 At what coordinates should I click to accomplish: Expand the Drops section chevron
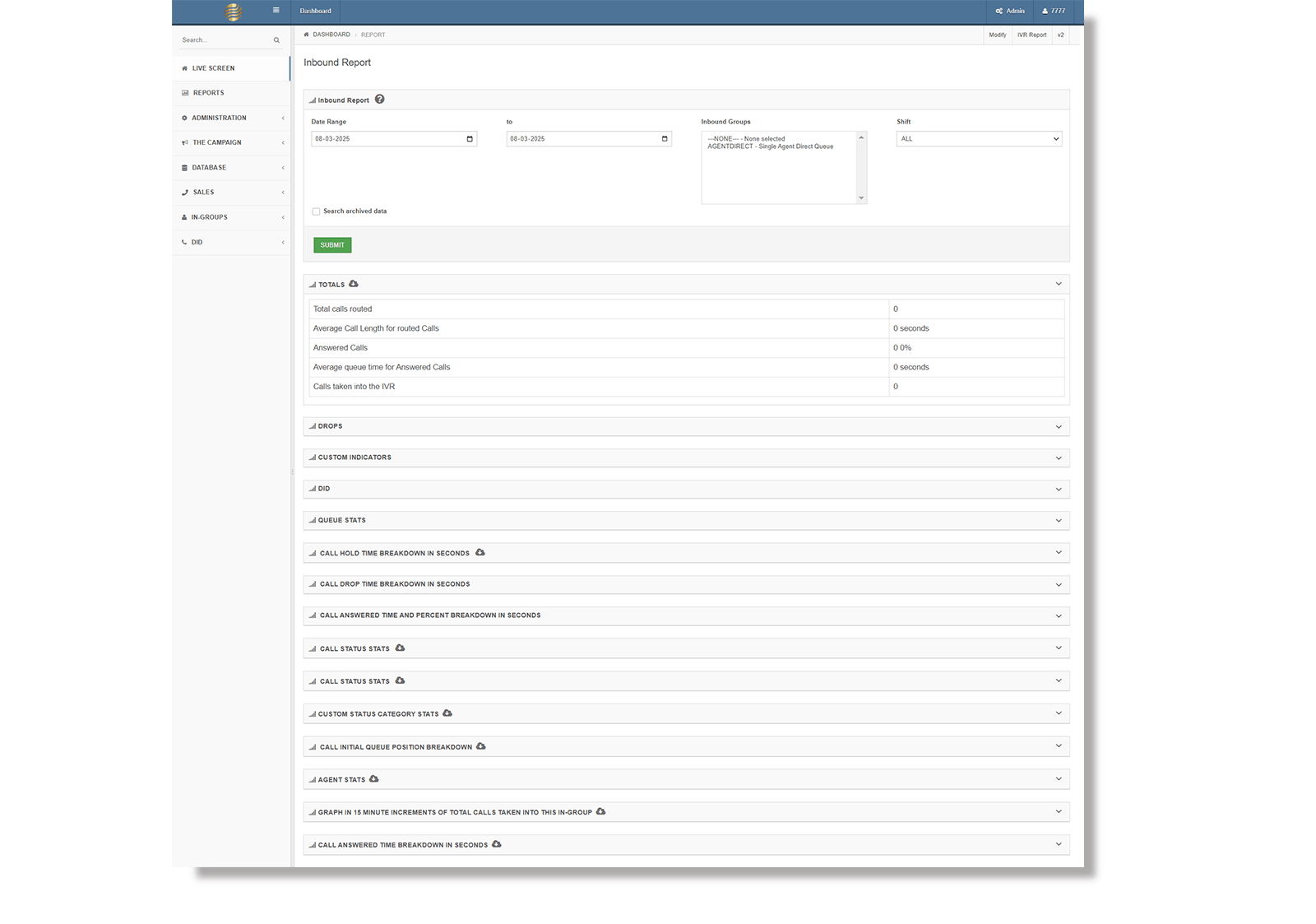coord(1059,427)
